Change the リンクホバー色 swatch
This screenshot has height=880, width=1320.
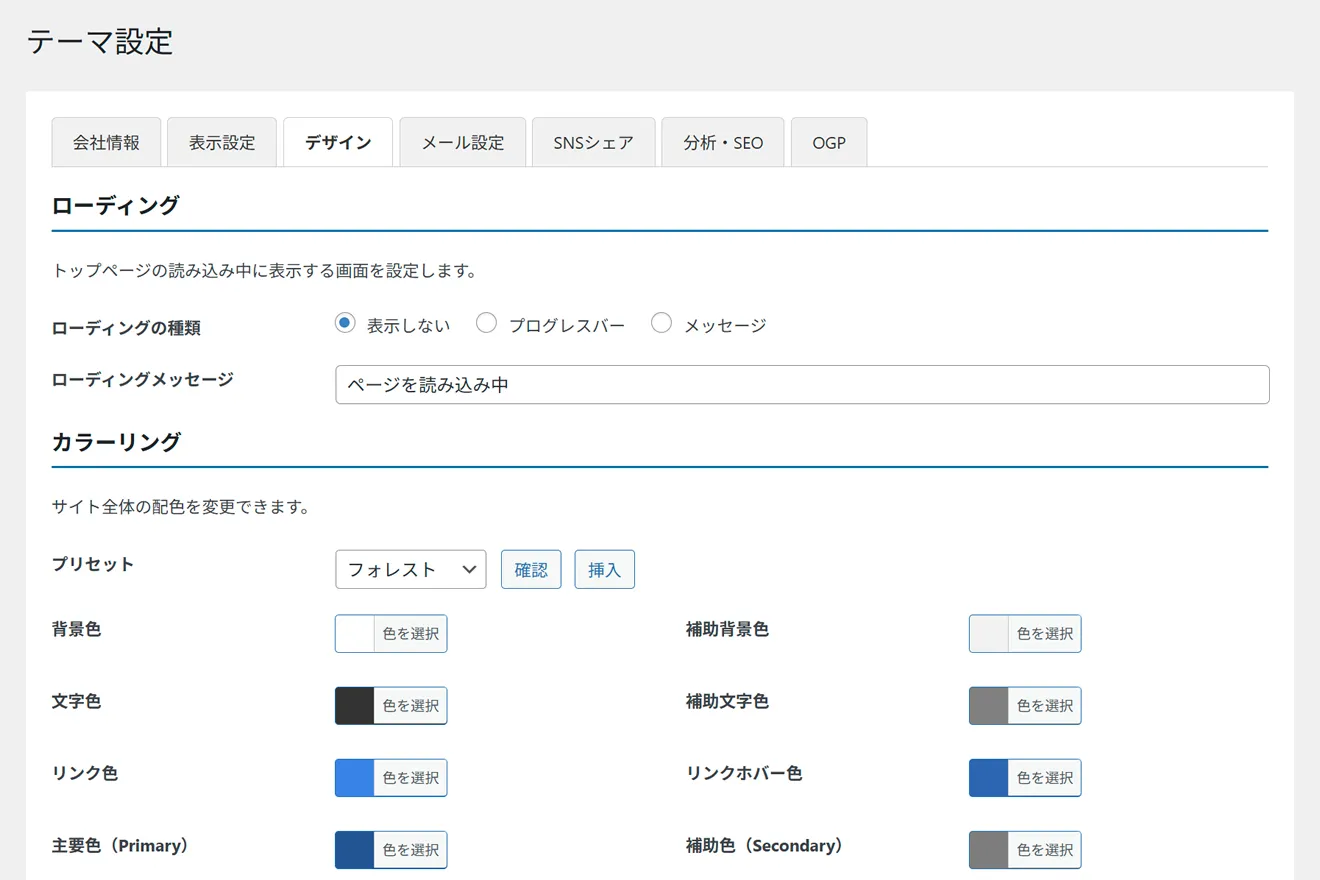coord(1025,778)
